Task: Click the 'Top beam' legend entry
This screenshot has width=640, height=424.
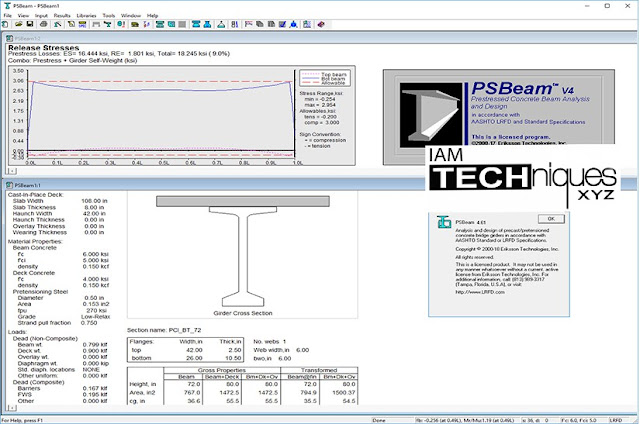Action: [x=324, y=74]
